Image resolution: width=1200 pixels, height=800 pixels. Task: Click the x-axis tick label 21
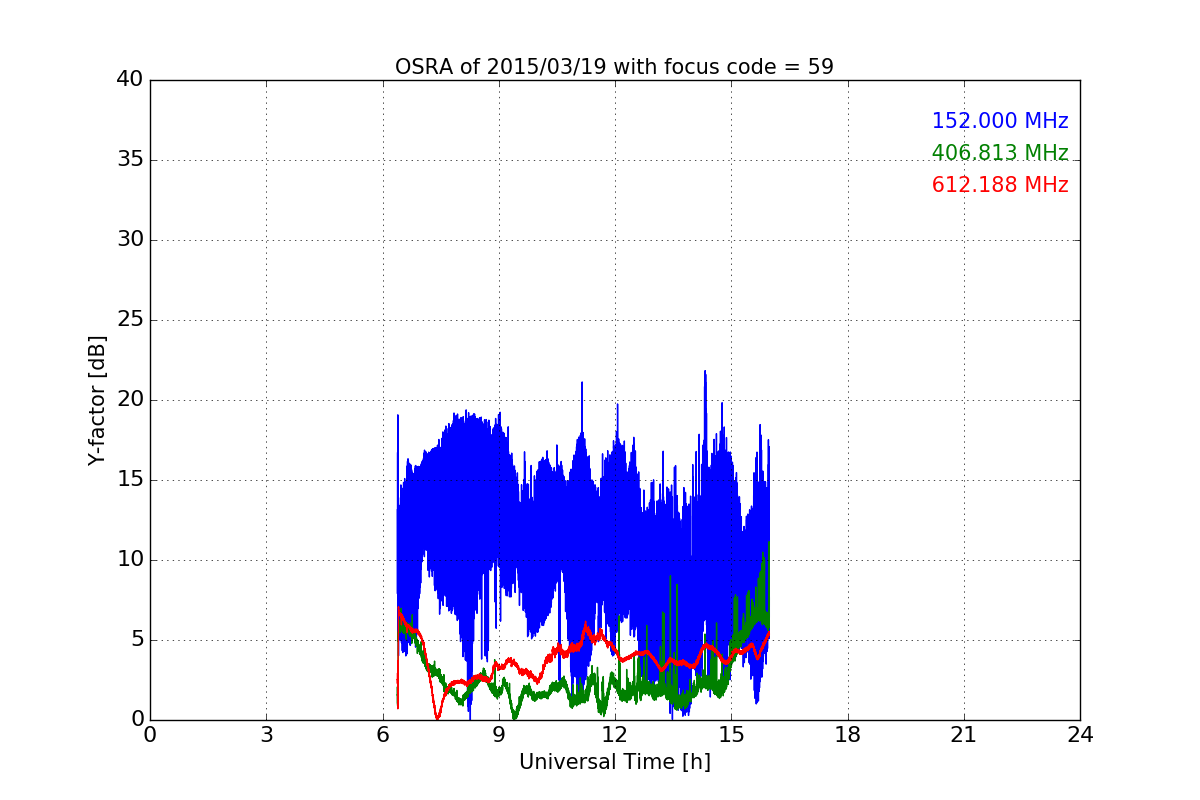click(964, 735)
